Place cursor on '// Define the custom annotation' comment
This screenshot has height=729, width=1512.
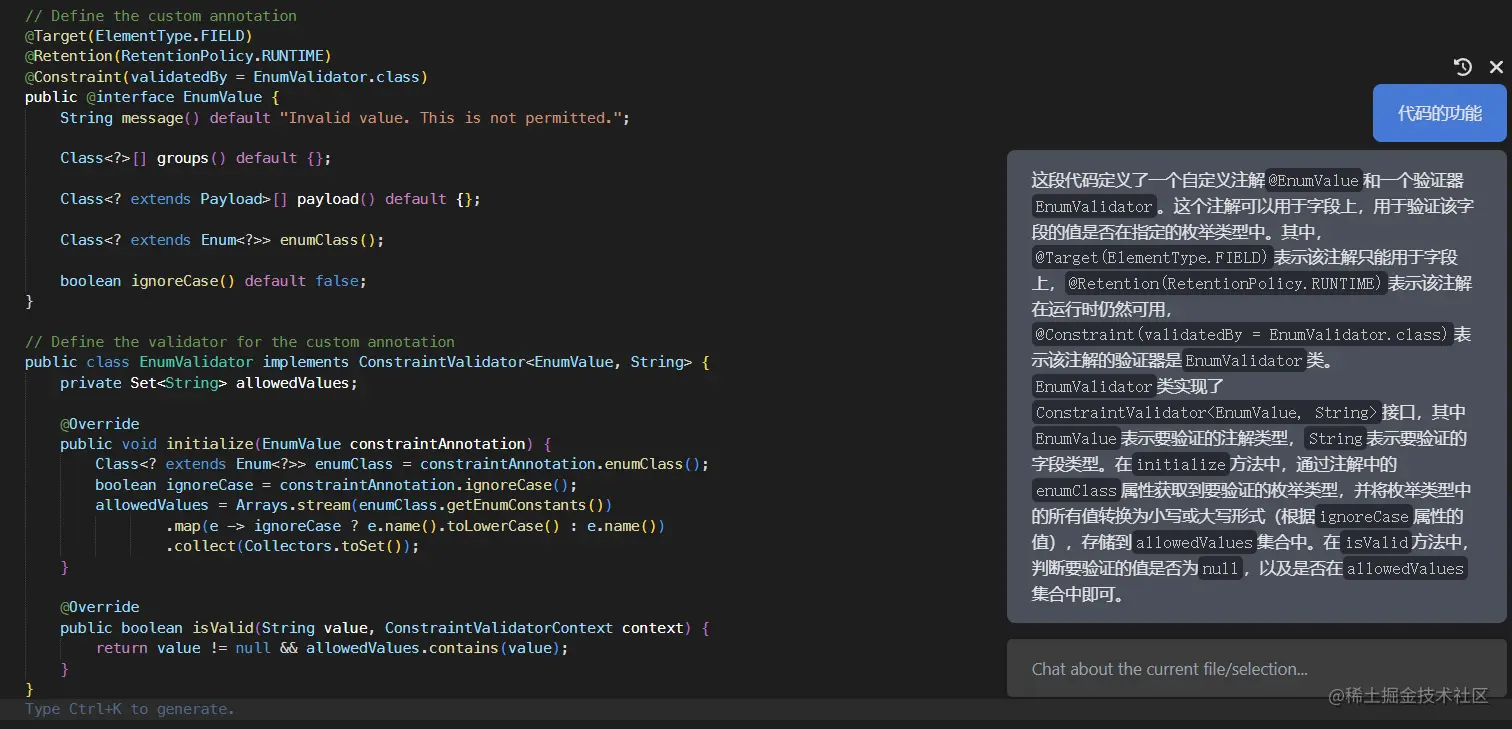(161, 16)
